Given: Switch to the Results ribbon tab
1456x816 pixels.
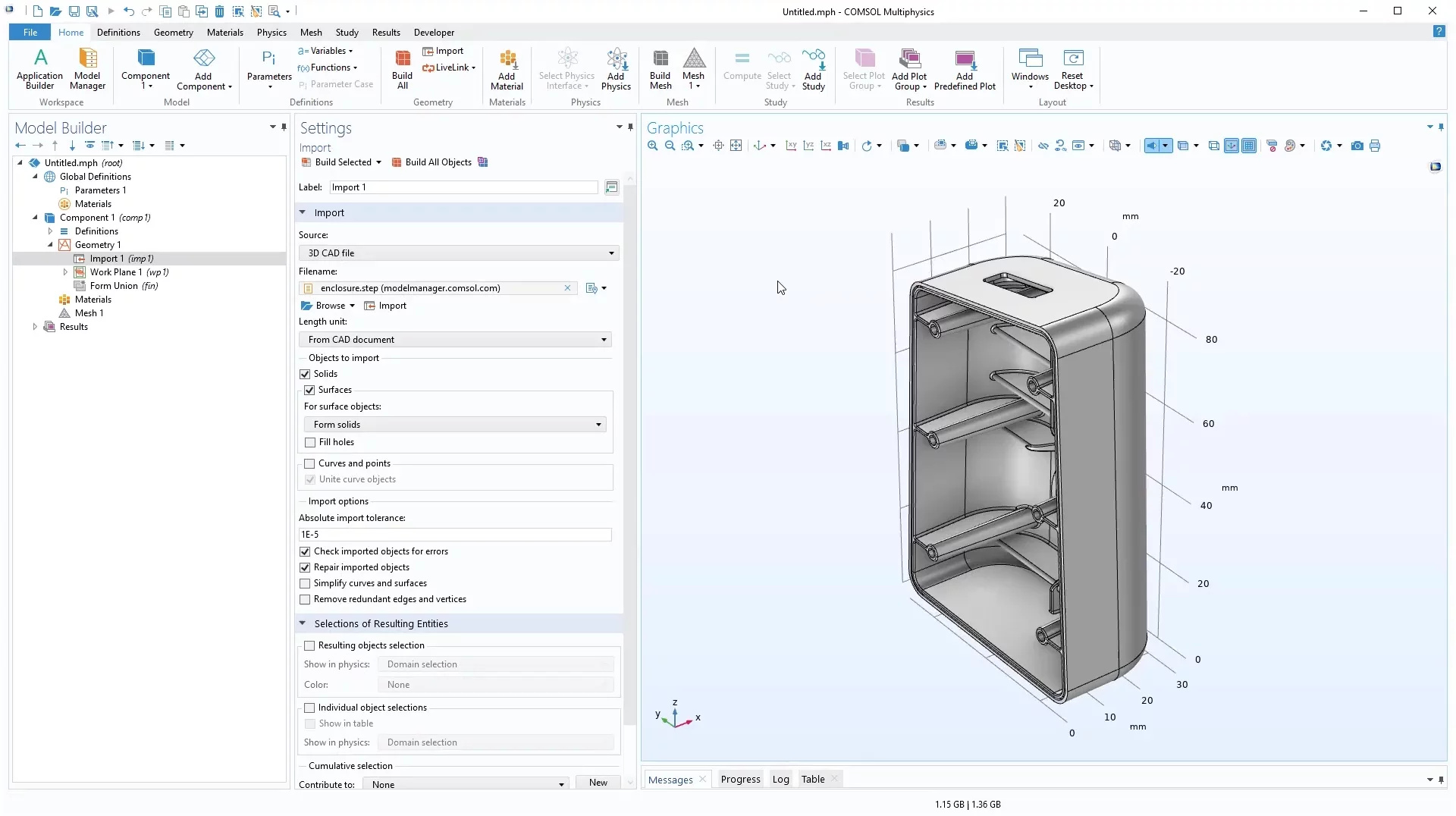Looking at the screenshot, I should point(386,32).
